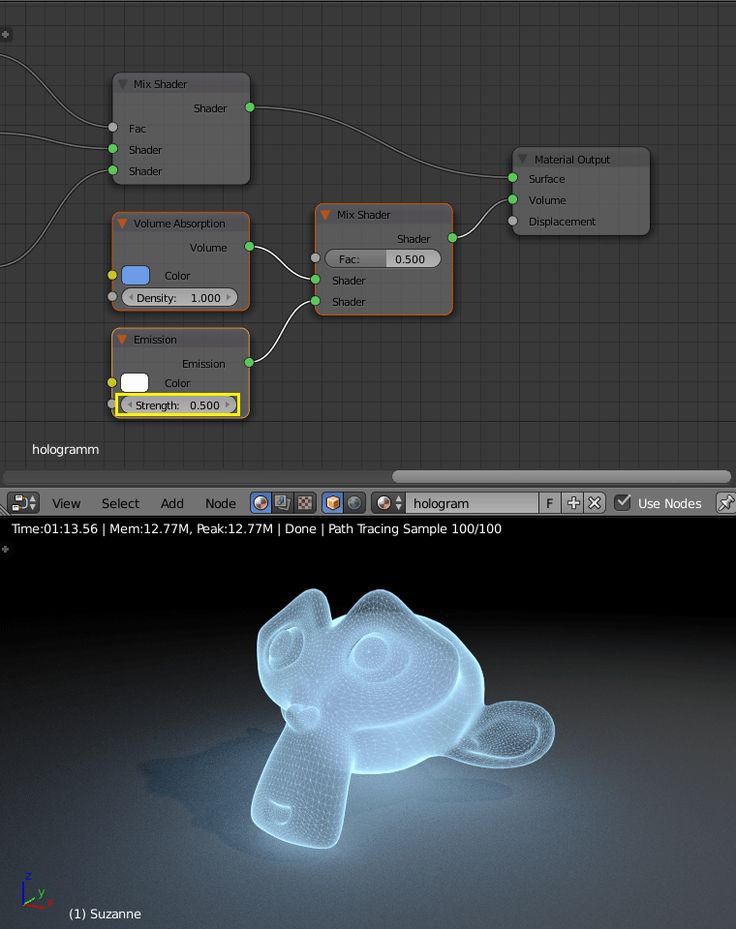
Task: Choose the world shader mode globe icon
Action: (354, 503)
